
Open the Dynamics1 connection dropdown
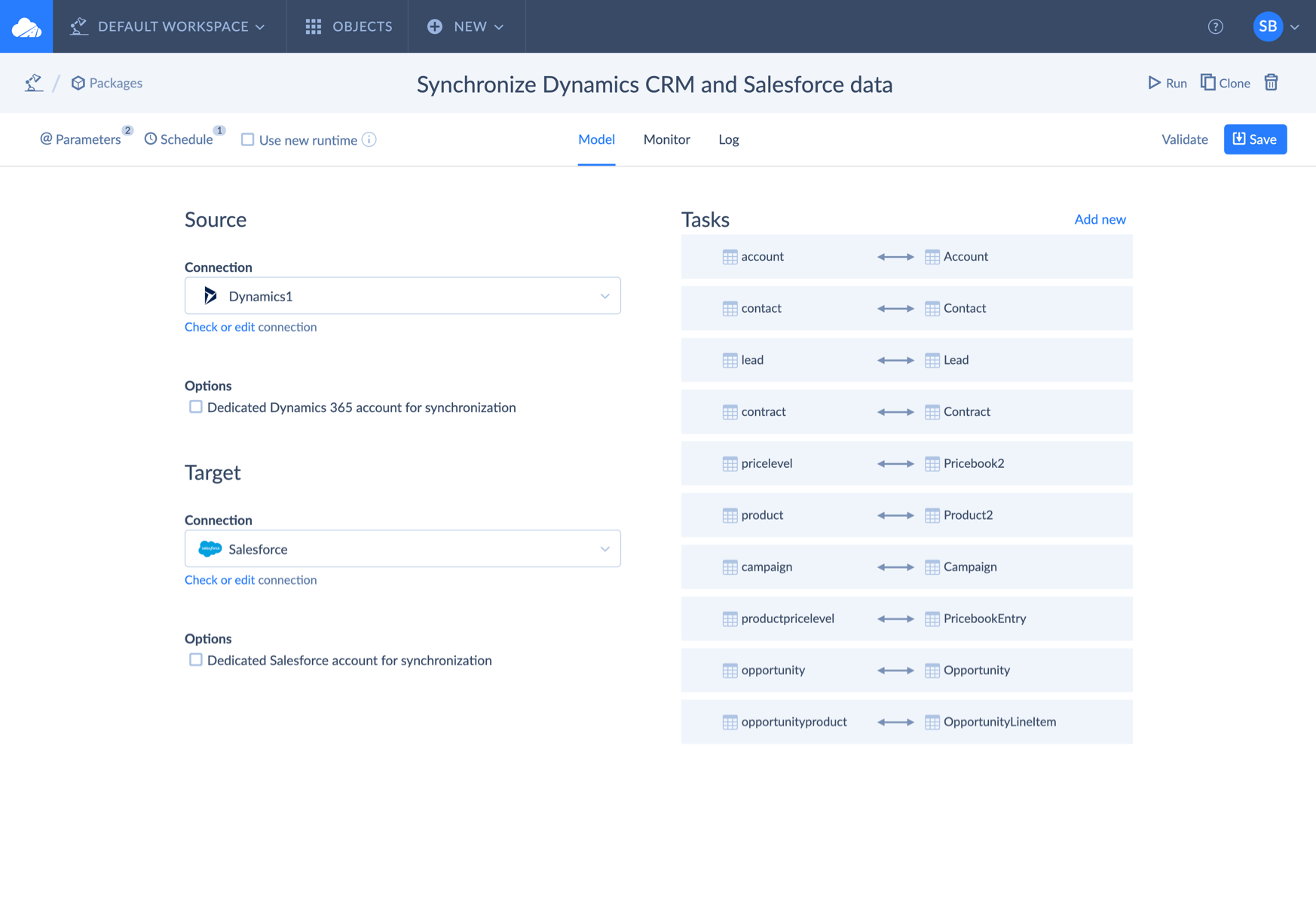pos(604,295)
